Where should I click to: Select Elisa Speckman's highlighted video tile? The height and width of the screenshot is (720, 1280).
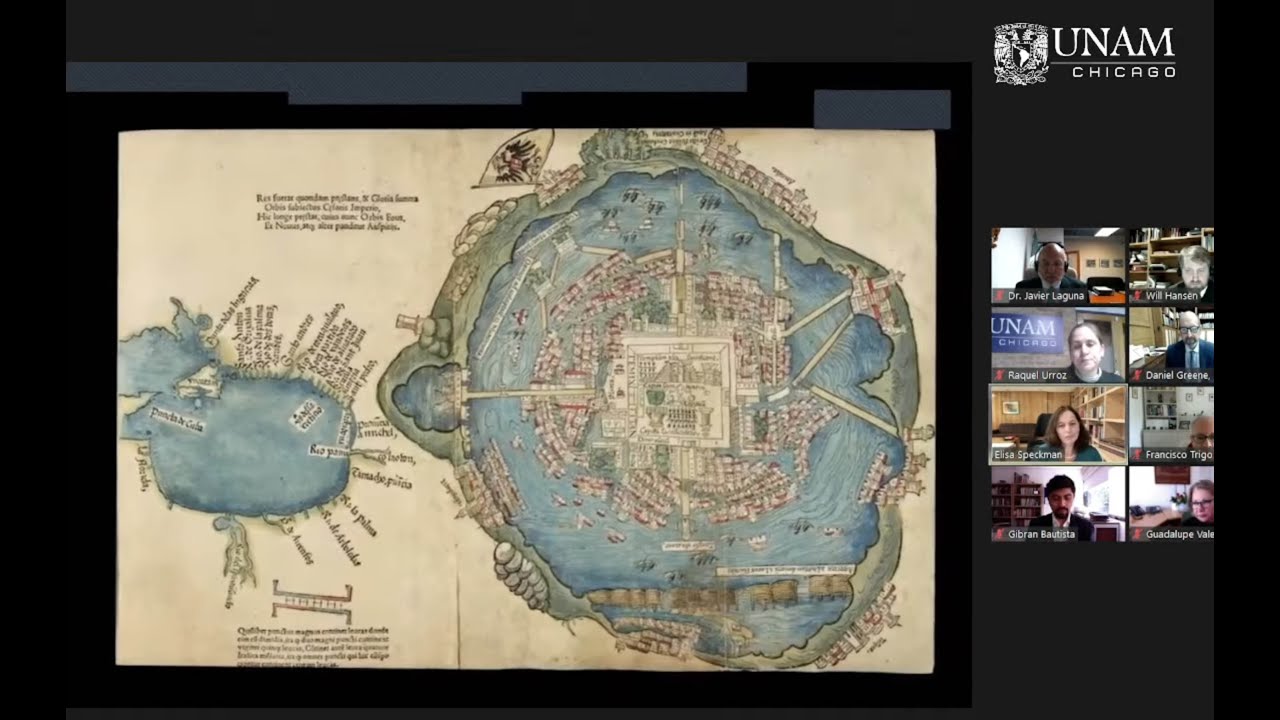(x=1058, y=425)
